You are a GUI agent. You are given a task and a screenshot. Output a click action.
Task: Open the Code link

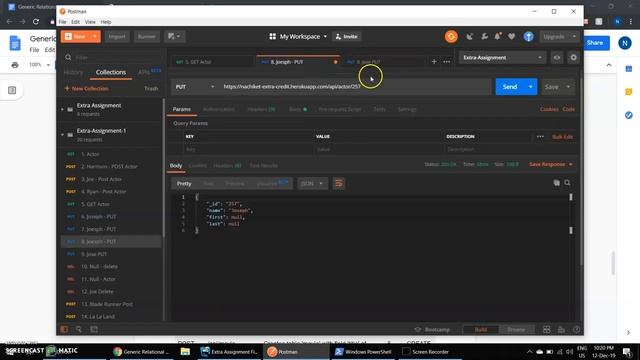point(569,109)
